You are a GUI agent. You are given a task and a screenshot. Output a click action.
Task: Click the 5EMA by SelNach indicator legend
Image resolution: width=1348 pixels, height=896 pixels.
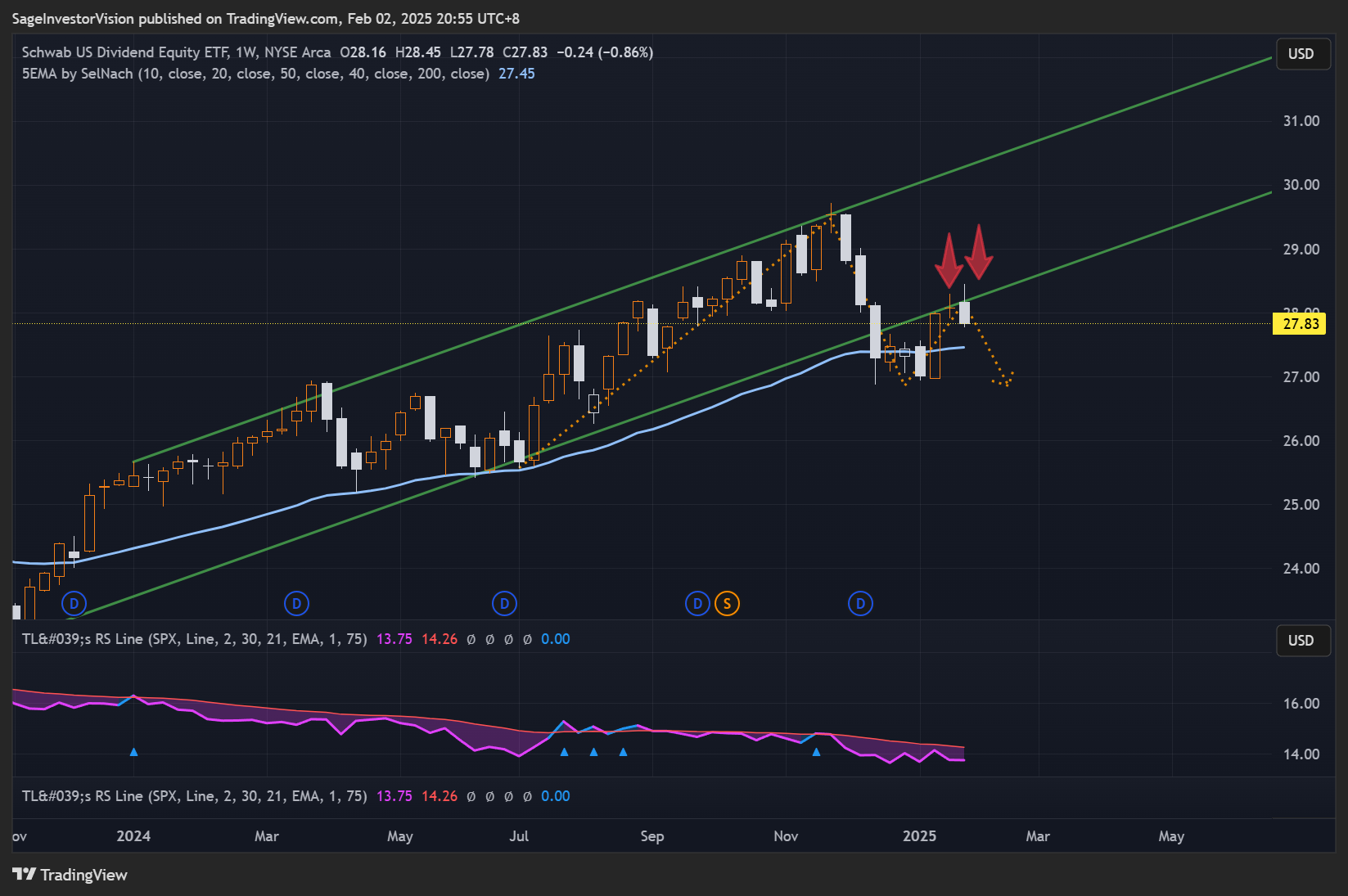[x=255, y=74]
